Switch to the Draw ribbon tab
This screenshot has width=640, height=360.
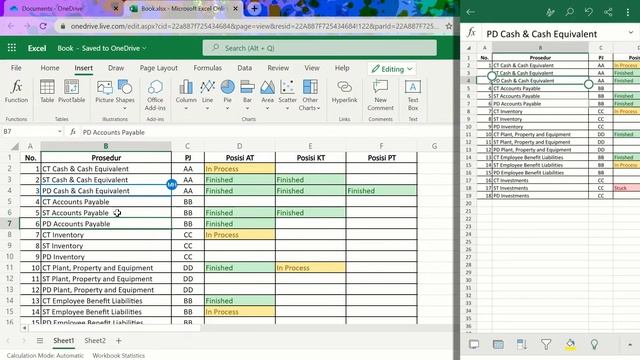116,68
